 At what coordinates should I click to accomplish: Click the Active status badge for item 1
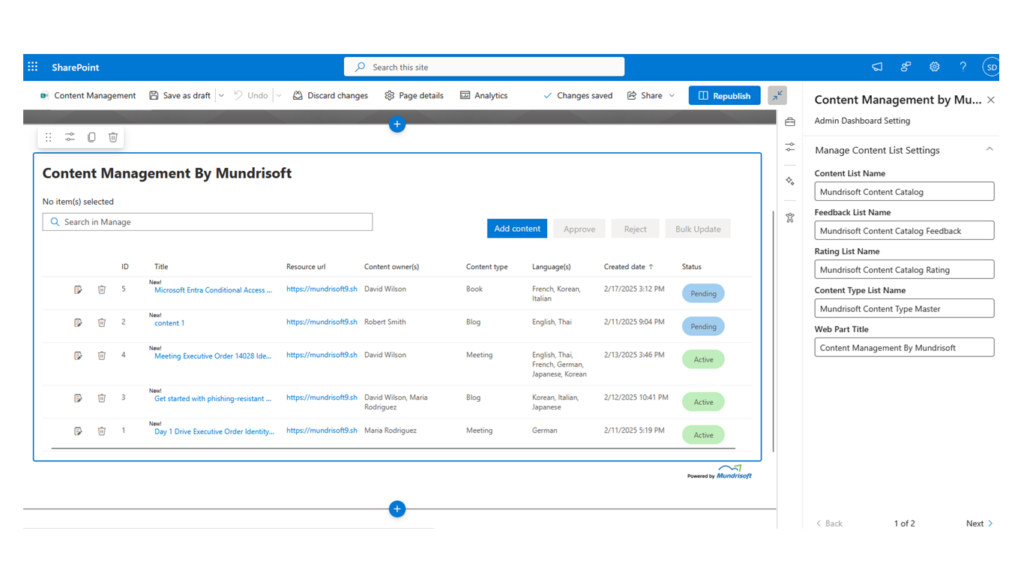coord(703,435)
